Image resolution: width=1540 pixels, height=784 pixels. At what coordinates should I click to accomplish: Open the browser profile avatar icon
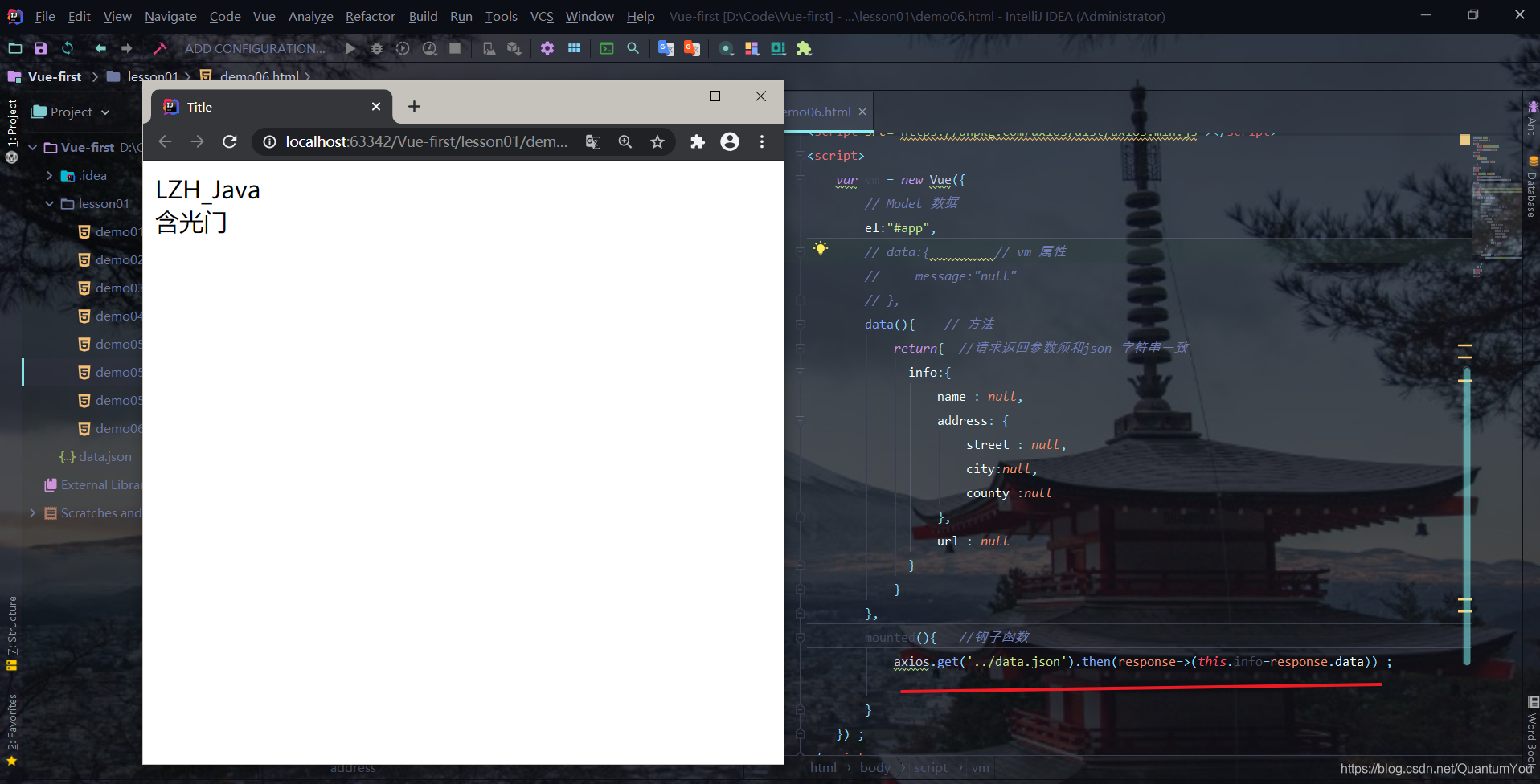(x=730, y=141)
